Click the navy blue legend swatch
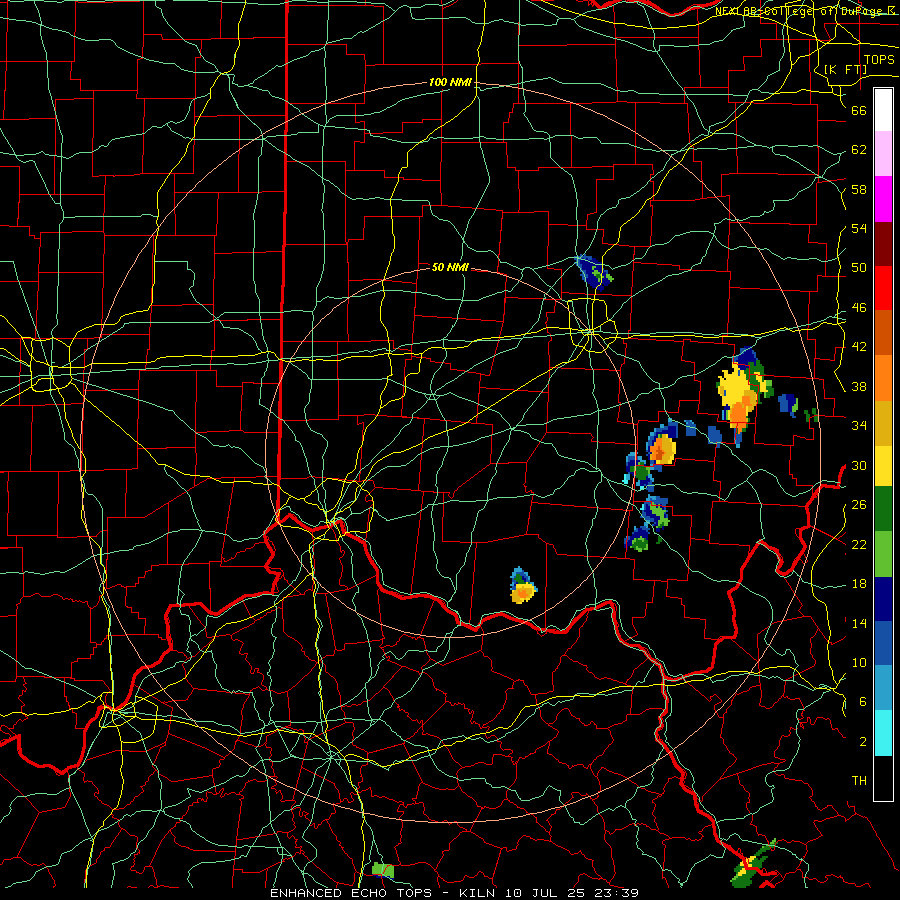The image size is (900, 900). click(883, 599)
